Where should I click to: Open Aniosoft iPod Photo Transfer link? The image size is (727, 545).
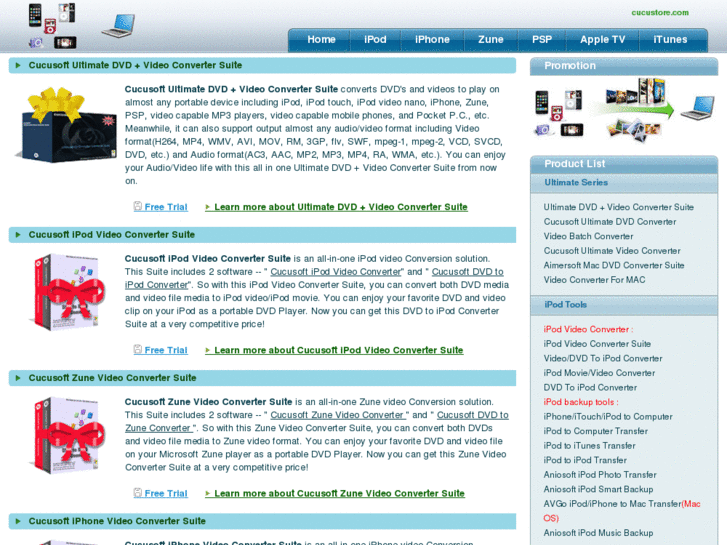click(x=600, y=474)
